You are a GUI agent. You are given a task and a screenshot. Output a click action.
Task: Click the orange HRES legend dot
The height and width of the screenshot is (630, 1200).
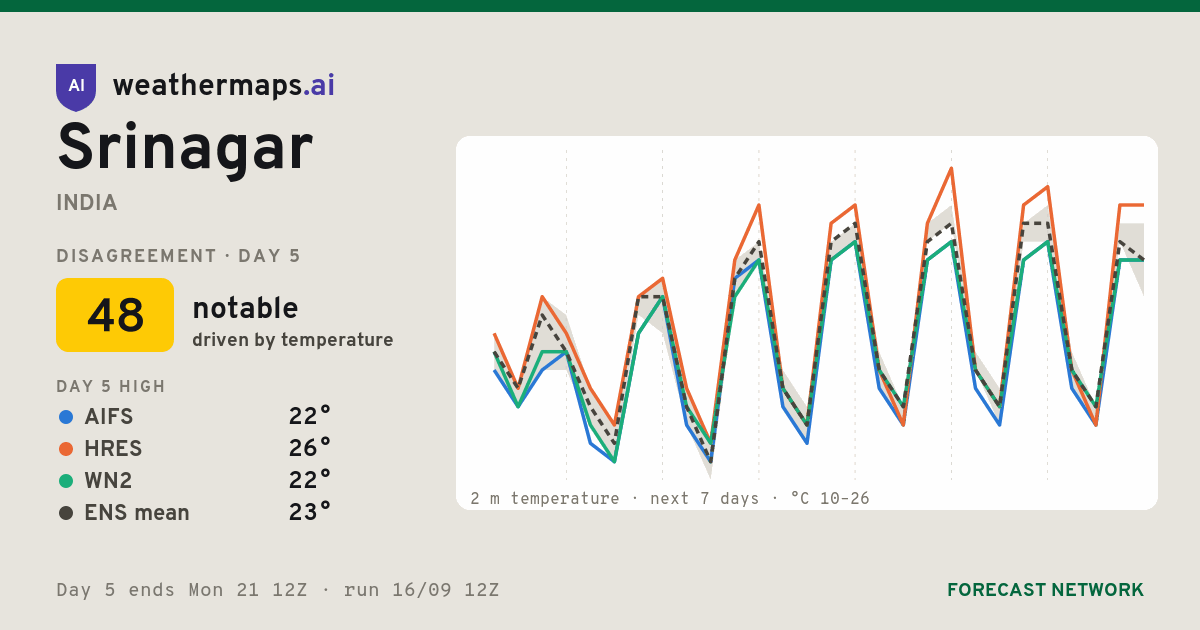[66, 449]
